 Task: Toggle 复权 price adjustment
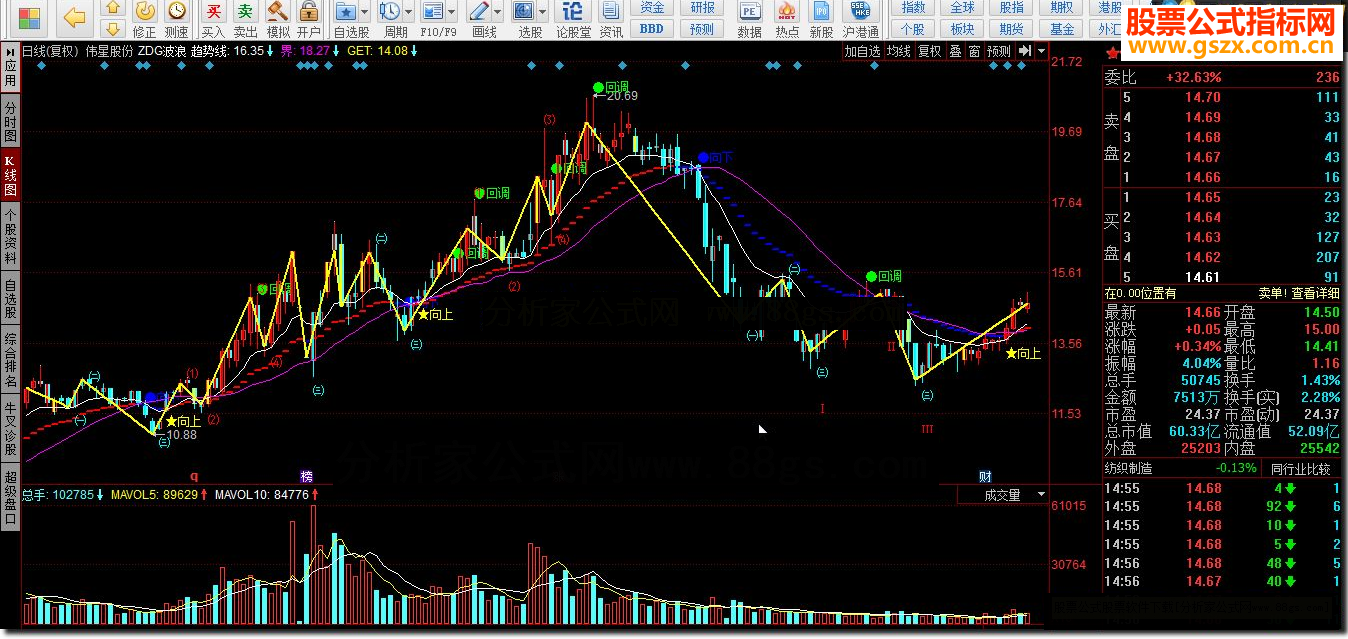click(929, 51)
